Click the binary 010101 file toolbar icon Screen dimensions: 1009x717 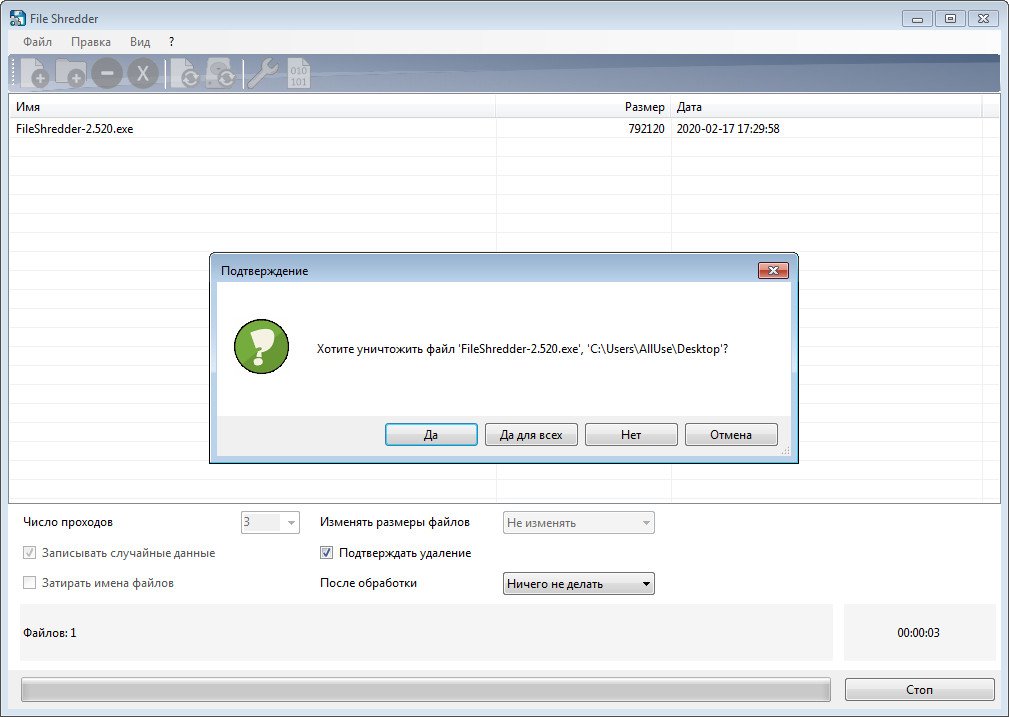click(298, 73)
